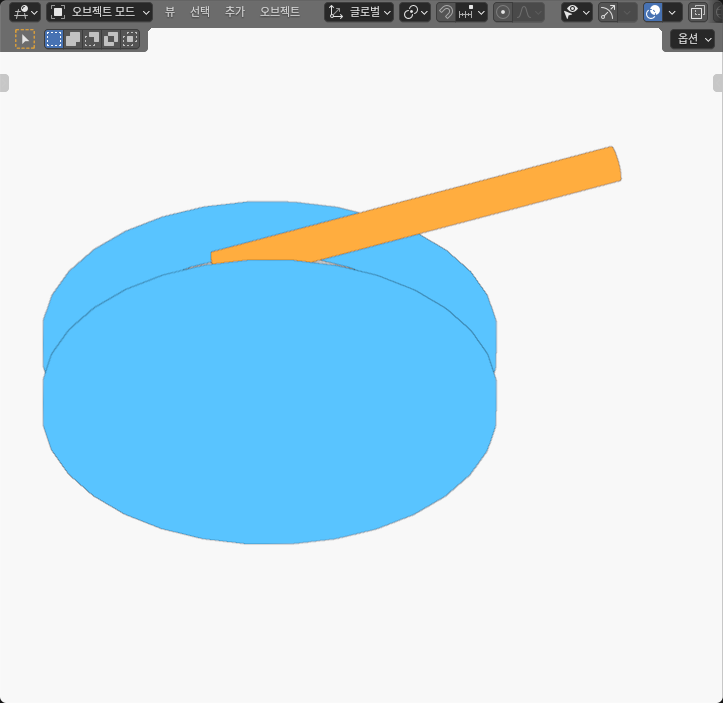723x703 pixels.
Task: Open the 오브젝트 menu
Action: tap(279, 12)
